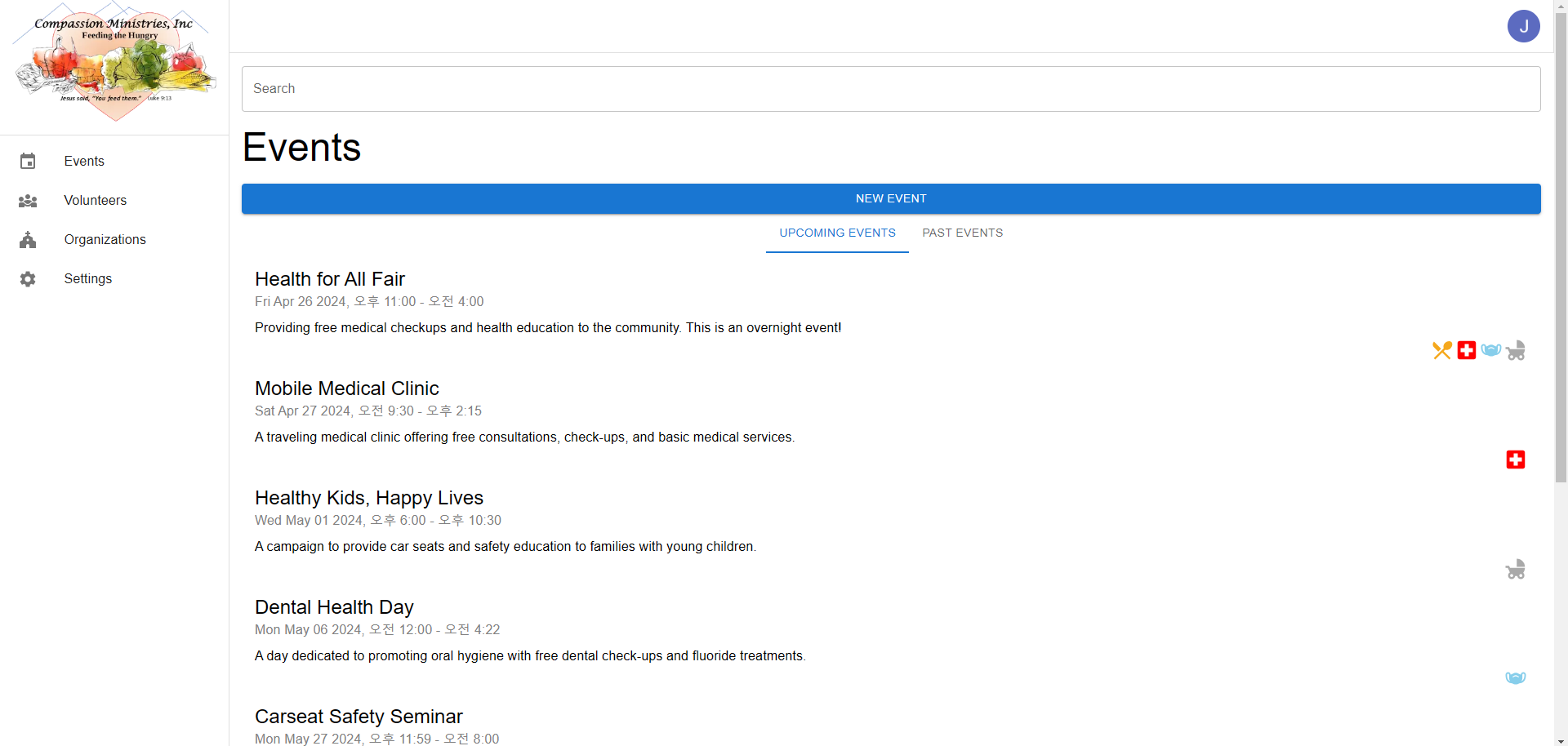This screenshot has height=746, width=1568.
Task: Click the page vertical scrollbar
Action: tap(1561, 245)
